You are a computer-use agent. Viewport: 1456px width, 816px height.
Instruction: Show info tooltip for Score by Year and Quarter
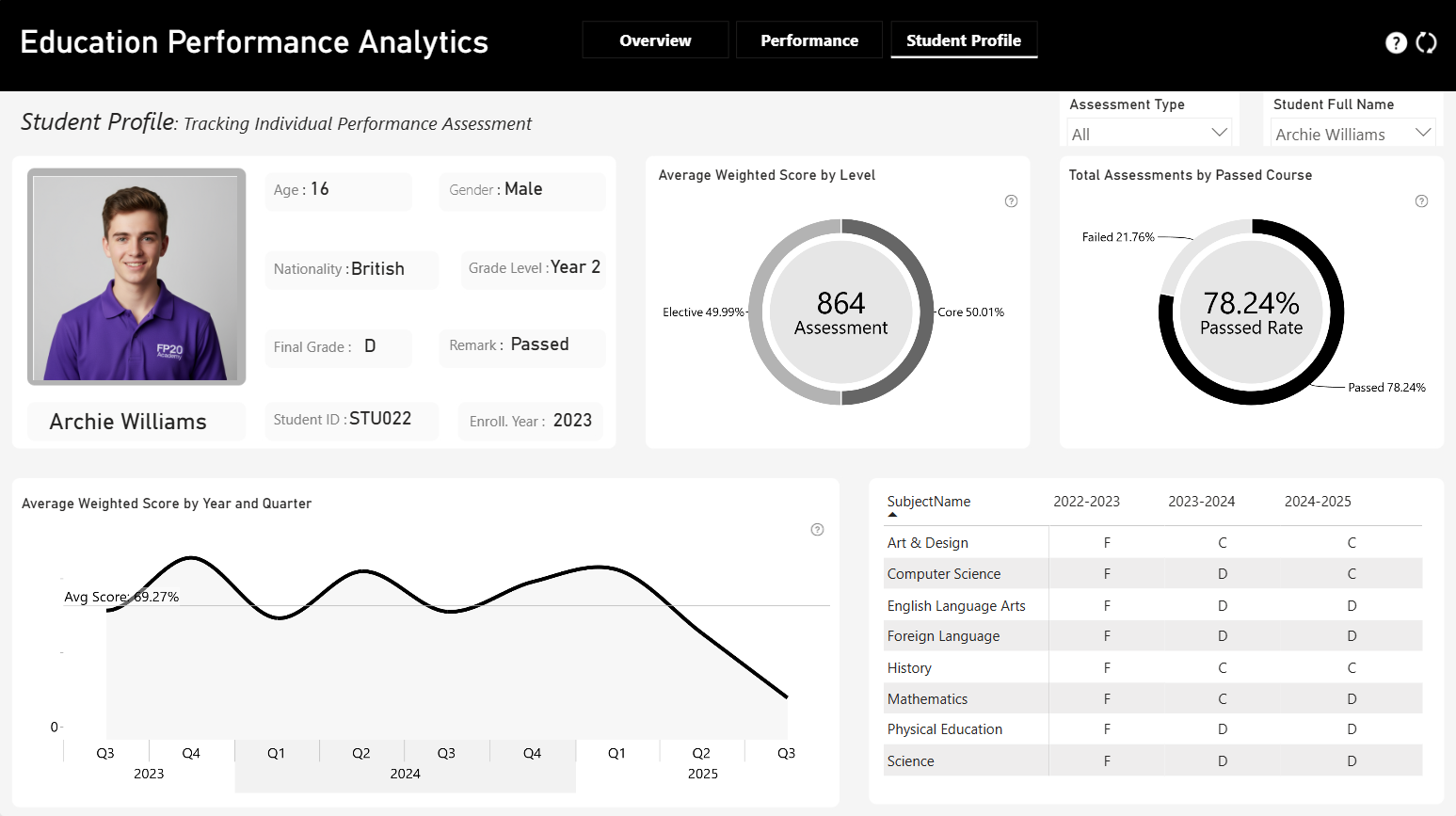(x=817, y=530)
